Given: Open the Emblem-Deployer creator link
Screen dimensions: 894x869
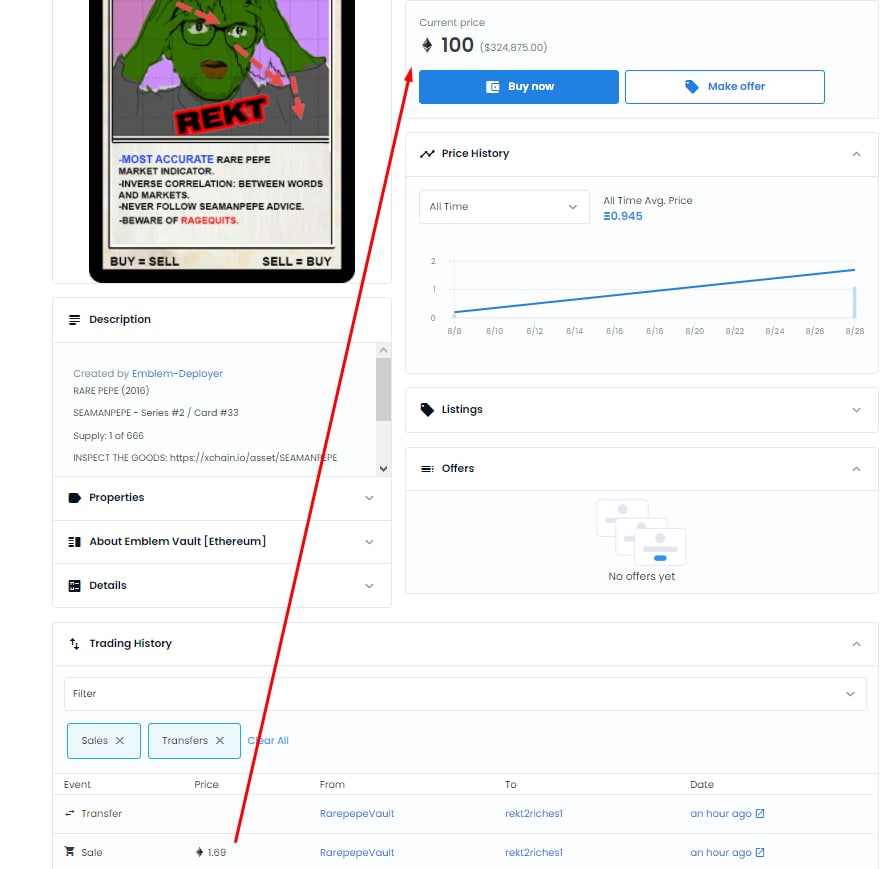Looking at the screenshot, I should pos(177,373).
